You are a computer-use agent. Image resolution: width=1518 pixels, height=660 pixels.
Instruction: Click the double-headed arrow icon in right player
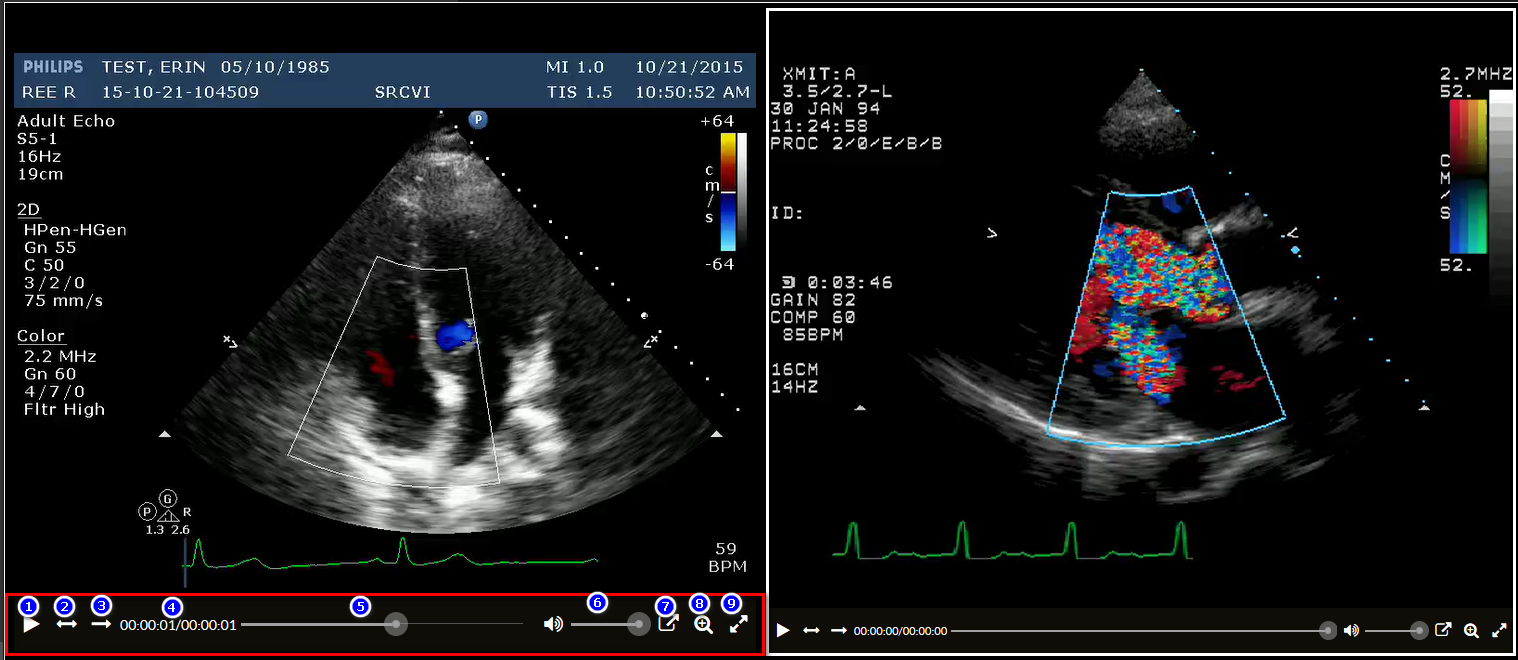coord(811,631)
